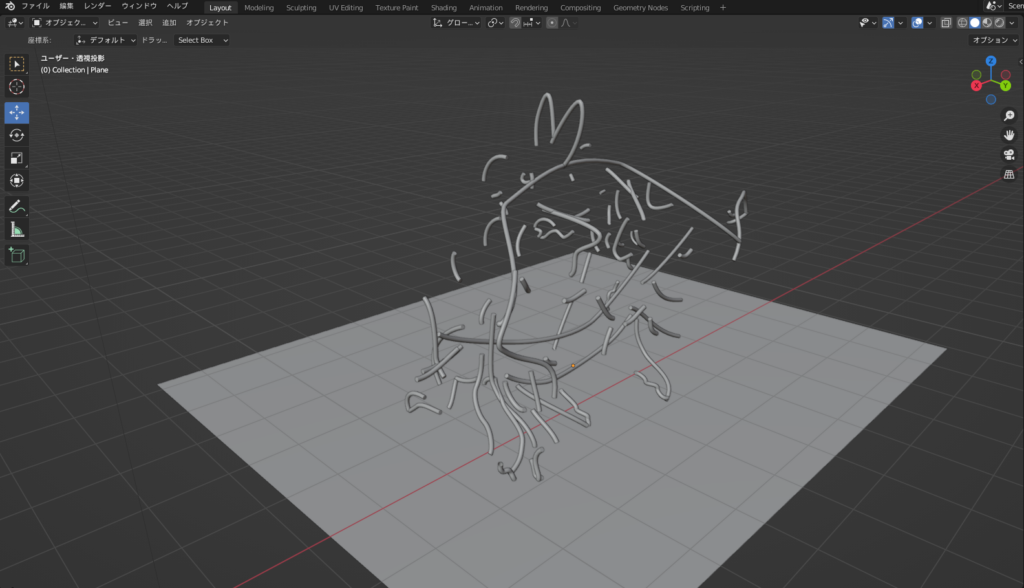Switch to rendered viewport shading
Viewport: 1024px width, 588px height.
click(999, 23)
